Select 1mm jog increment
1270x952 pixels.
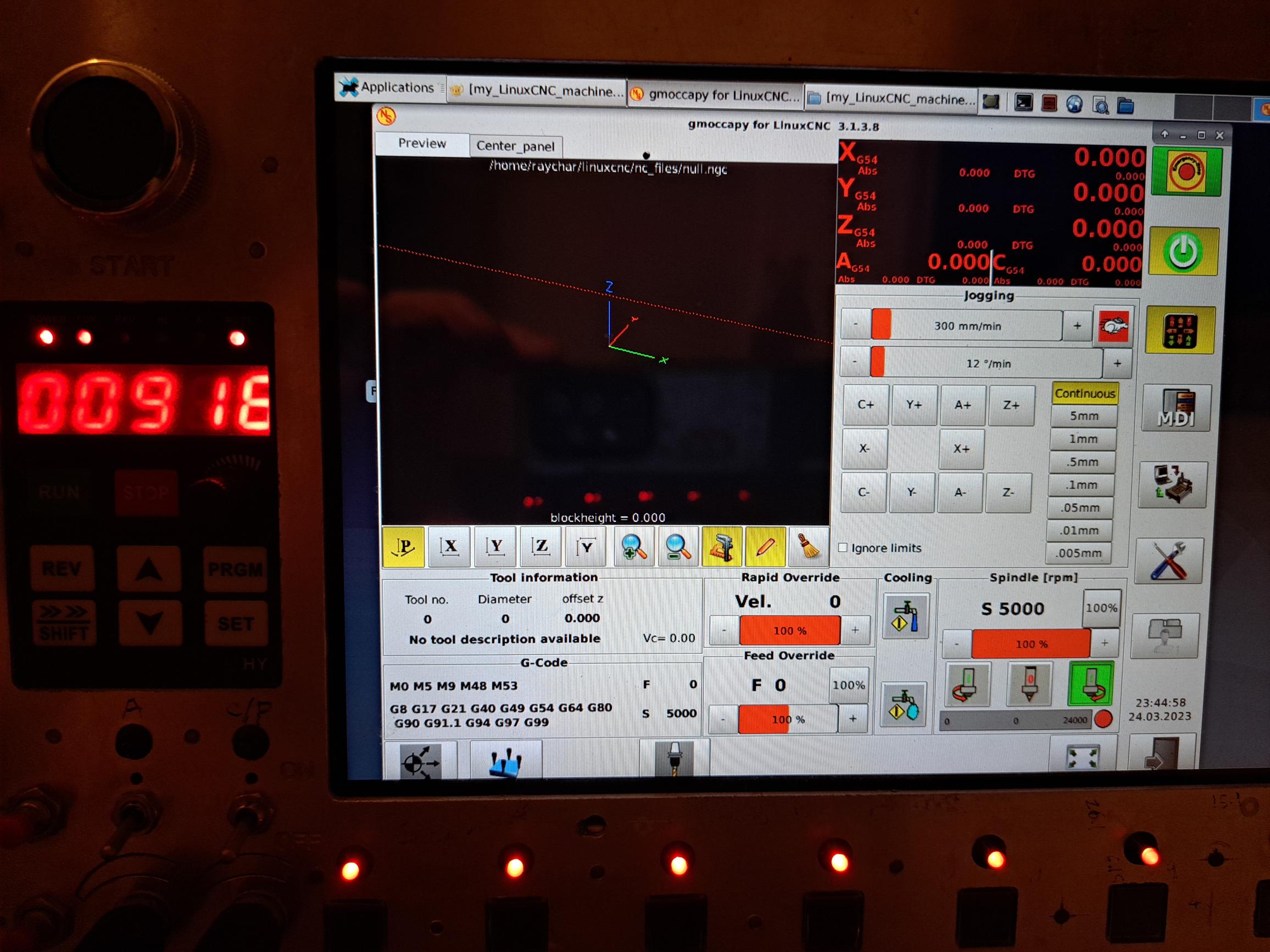click(x=1083, y=439)
